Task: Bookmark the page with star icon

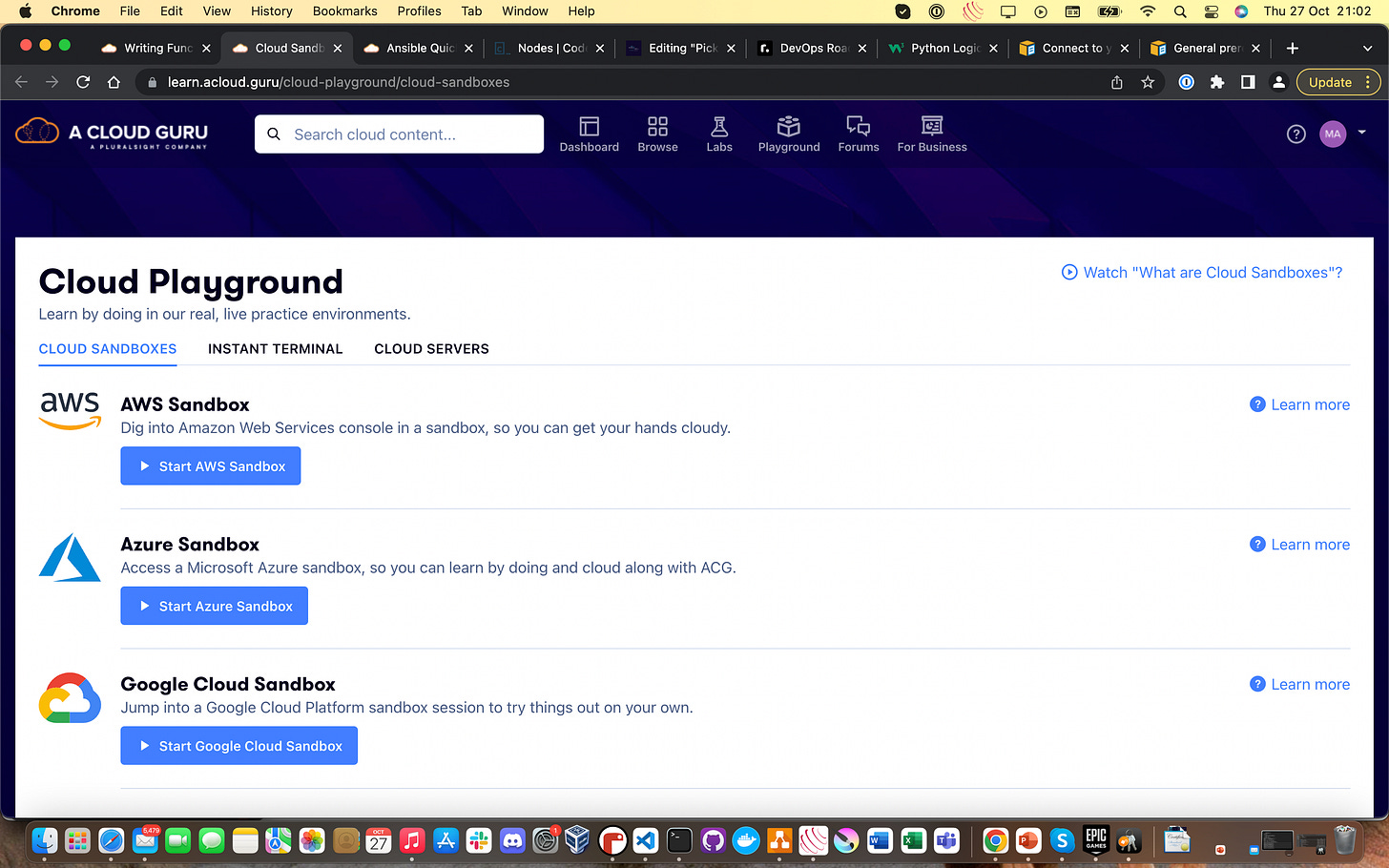Action: click(1148, 82)
